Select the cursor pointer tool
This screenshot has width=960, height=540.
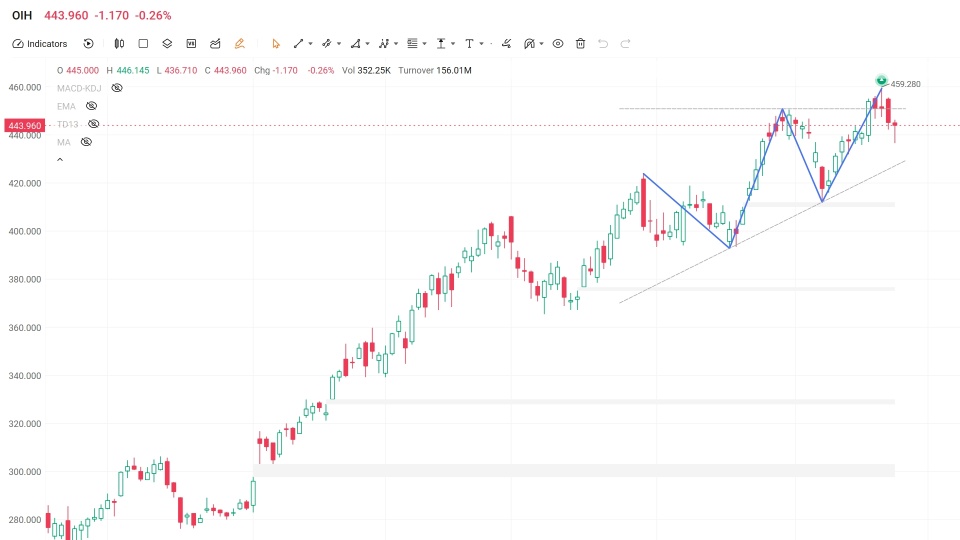(276, 43)
